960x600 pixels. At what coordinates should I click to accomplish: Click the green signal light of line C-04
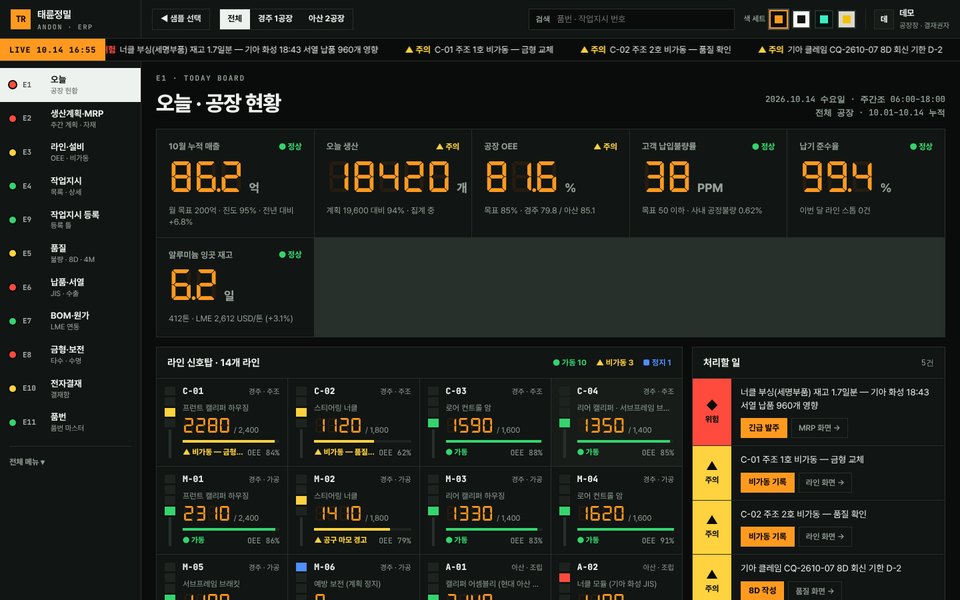[564, 423]
